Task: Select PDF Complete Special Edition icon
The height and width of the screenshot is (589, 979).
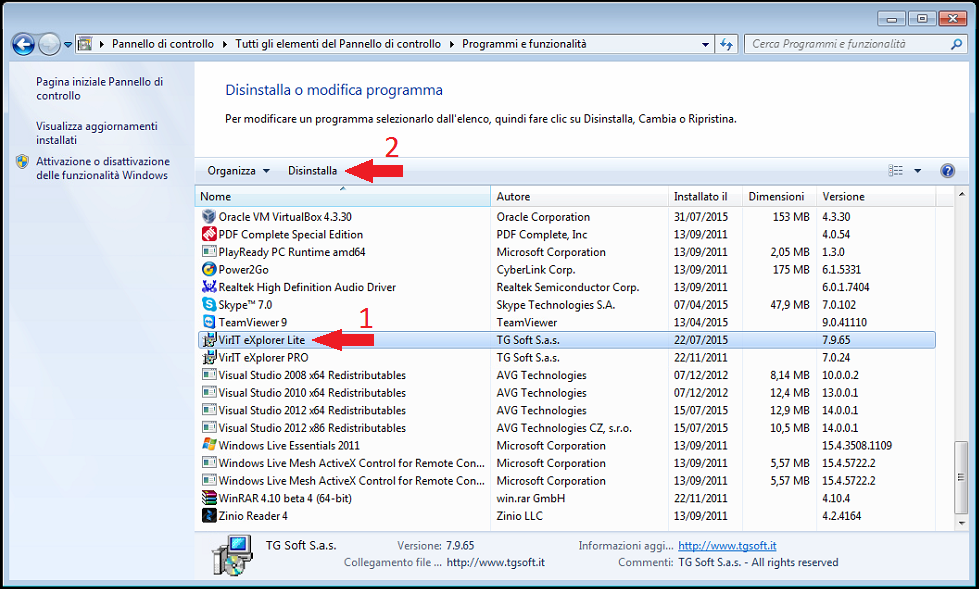Action: point(209,234)
